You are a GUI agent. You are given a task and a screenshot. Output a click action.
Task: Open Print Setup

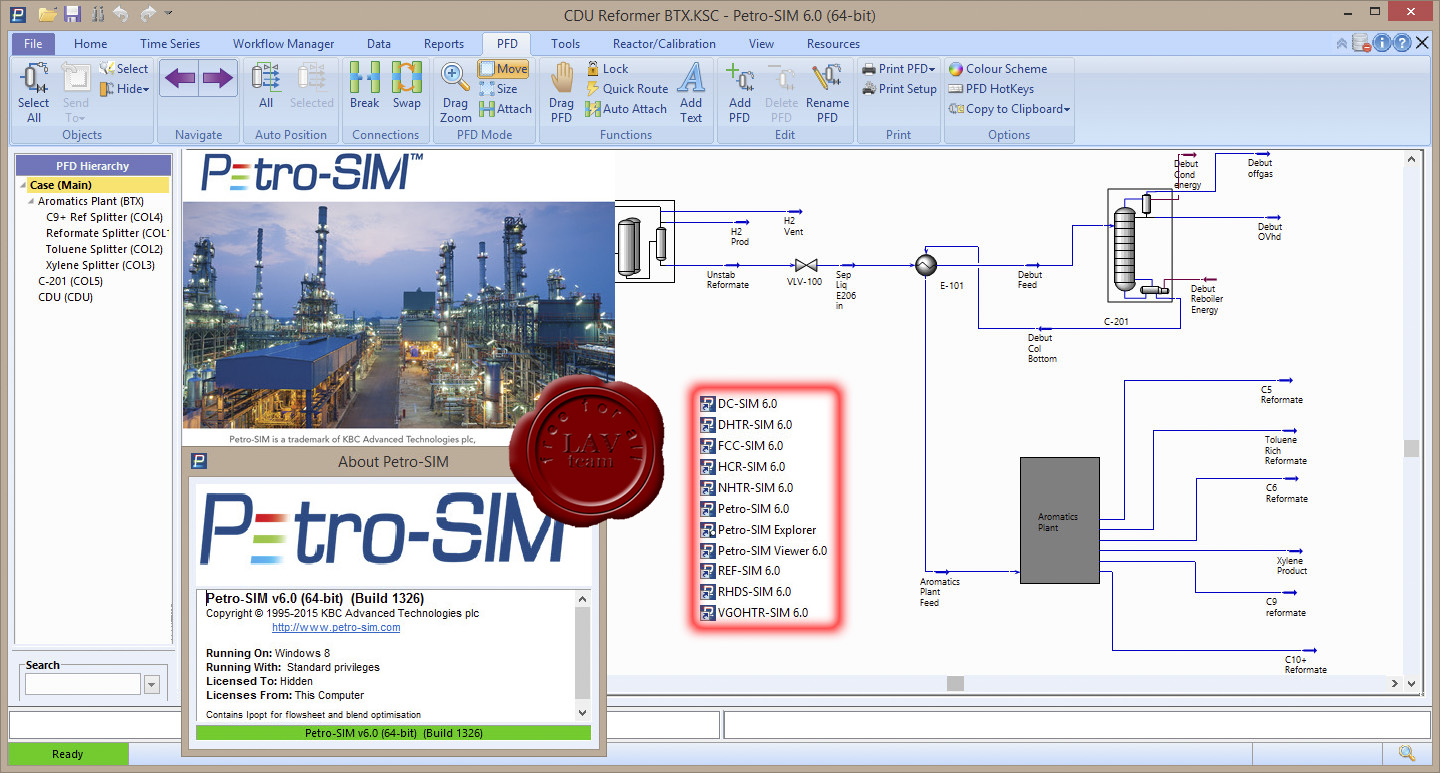click(898, 89)
